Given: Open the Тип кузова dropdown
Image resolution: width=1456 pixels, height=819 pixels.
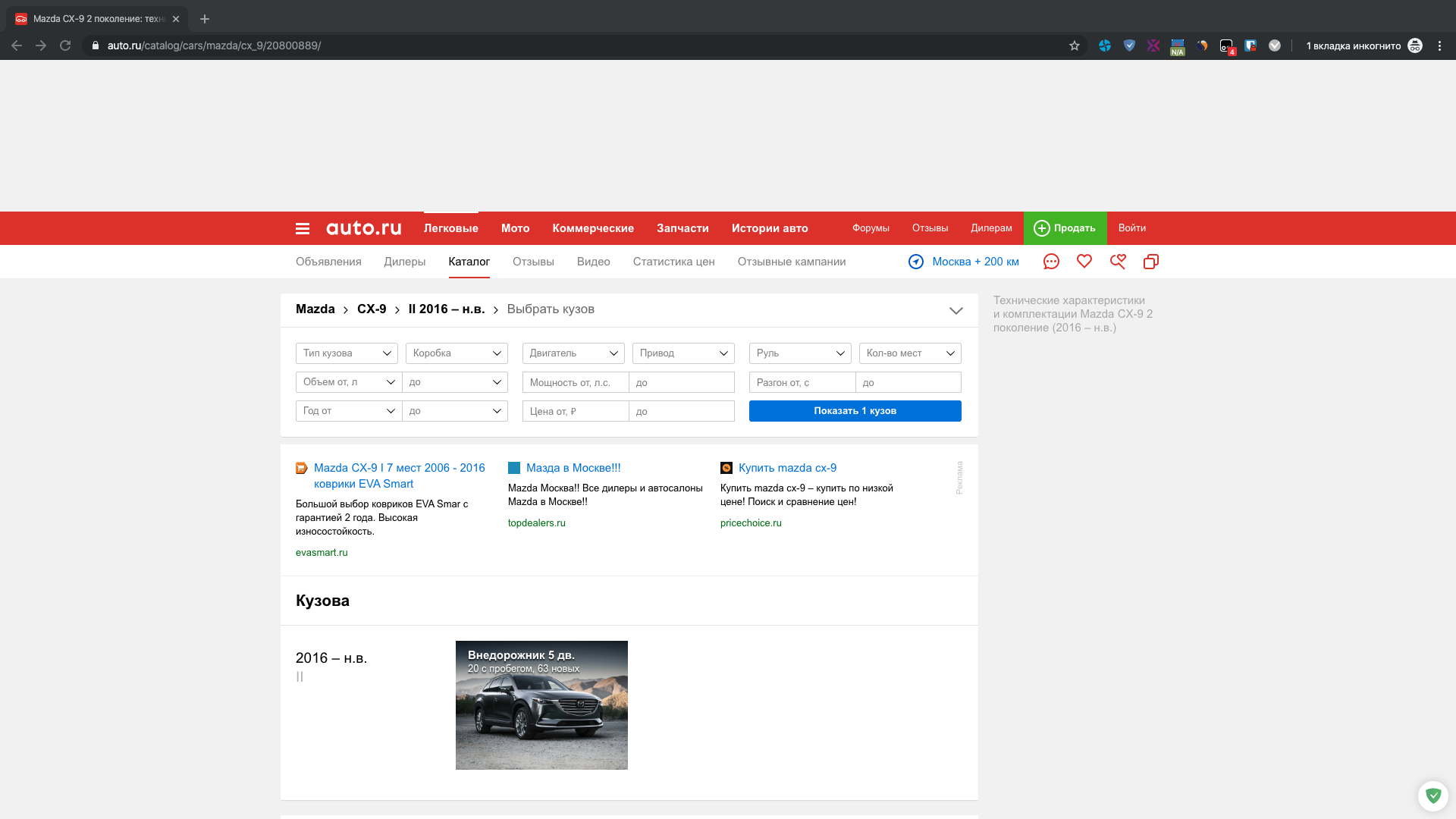Looking at the screenshot, I should [x=347, y=353].
